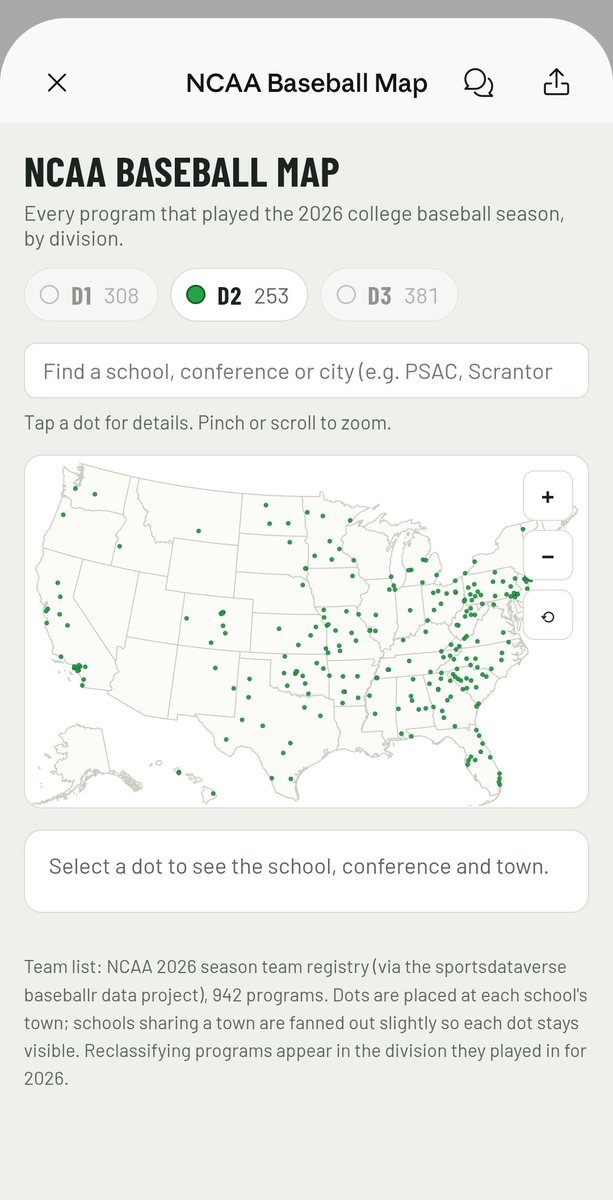The width and height of the screenshot is (613, 1200).
Task: Tap the share upload icon
Action: (x=556, y=83)
